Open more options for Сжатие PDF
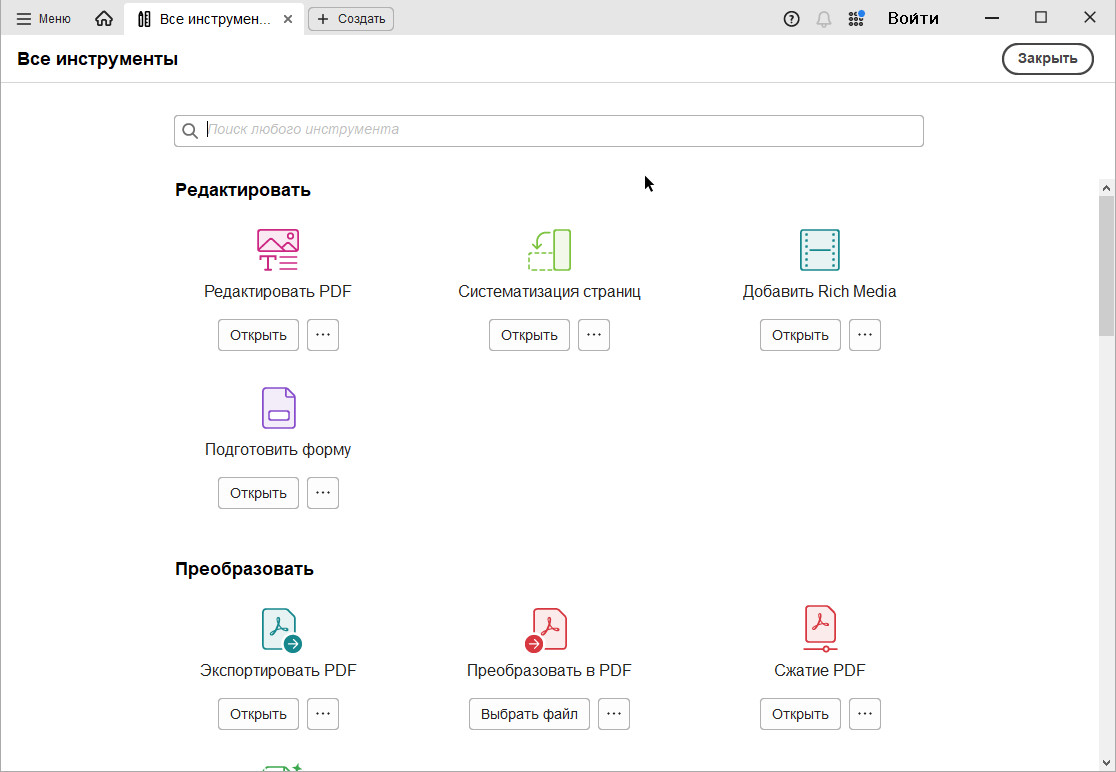Viewport: 1116px width, 772px height. (x=865, y=714)
